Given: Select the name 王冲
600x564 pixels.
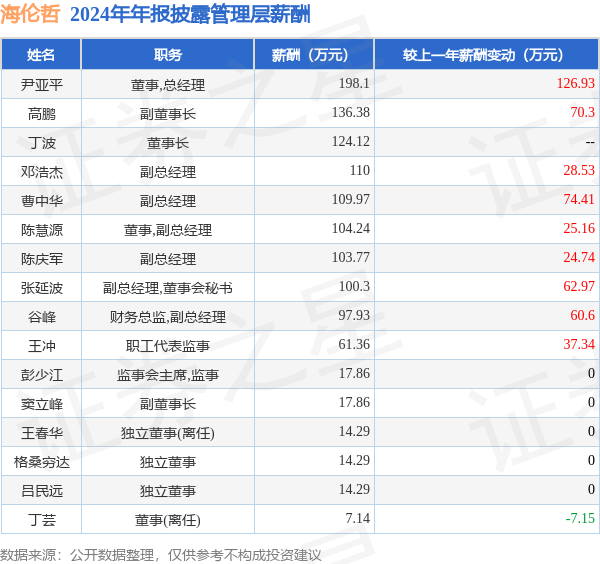Looking at the screenshot, I should coord(41,346).
